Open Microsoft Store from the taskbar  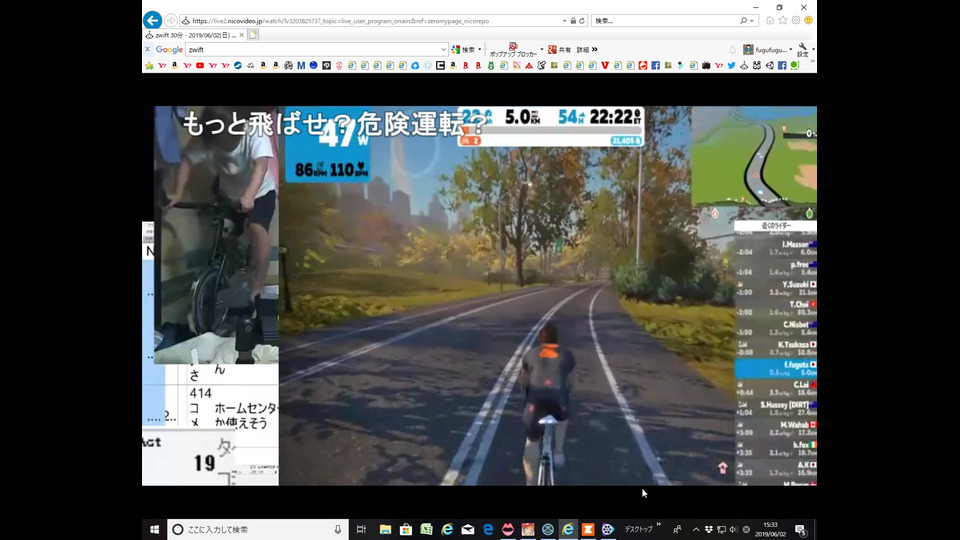tap(405, 529)
